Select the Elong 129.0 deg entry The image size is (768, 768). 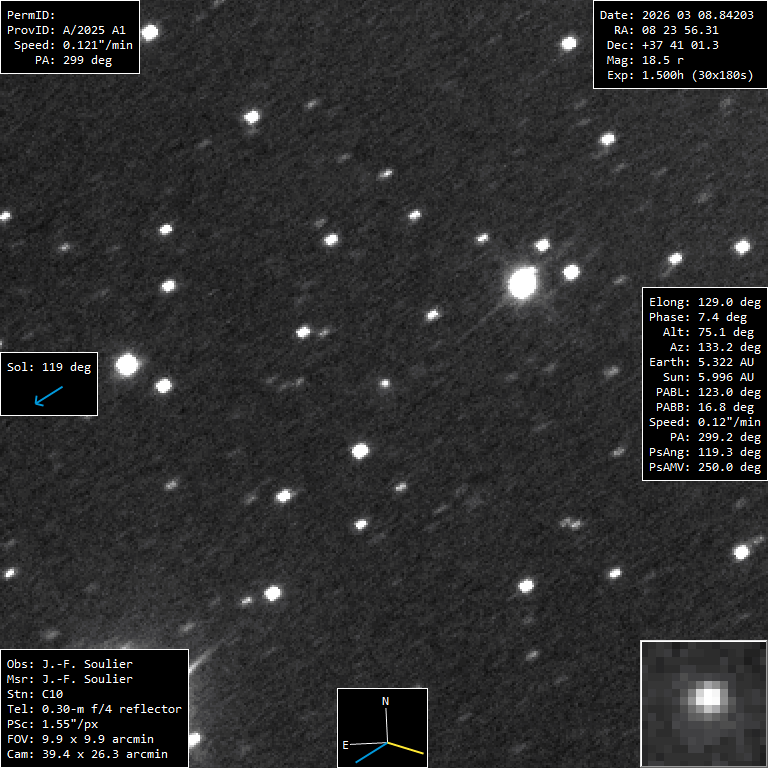coord(705,302)
